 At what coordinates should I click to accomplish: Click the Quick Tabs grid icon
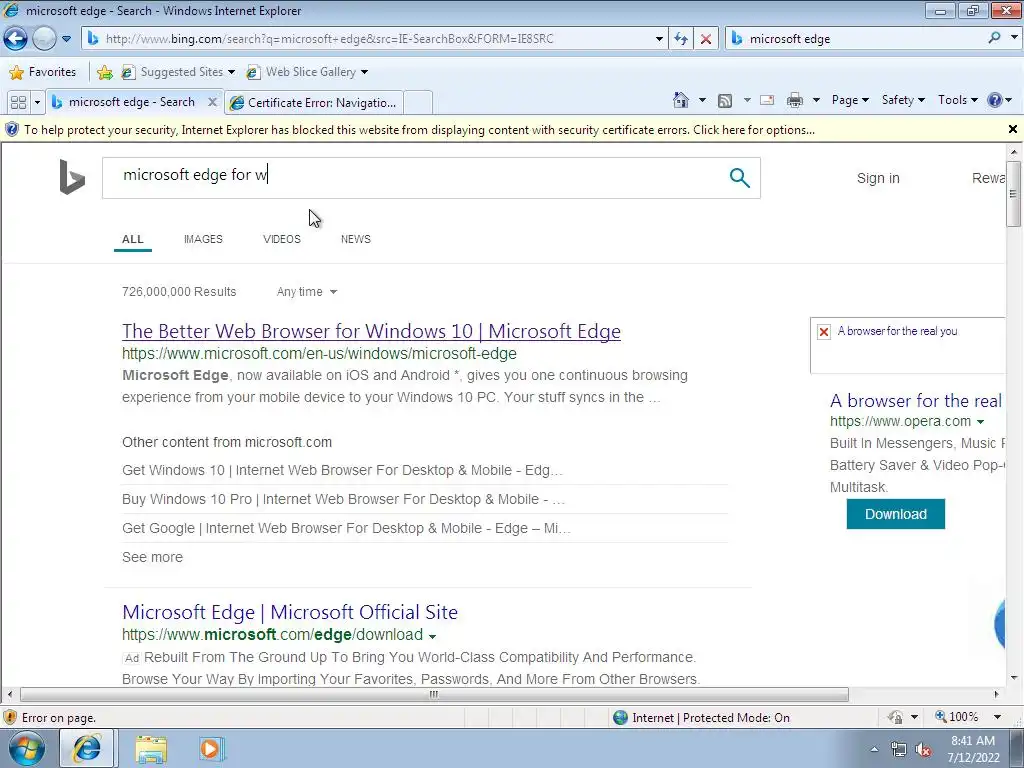(x=18, y=103)
